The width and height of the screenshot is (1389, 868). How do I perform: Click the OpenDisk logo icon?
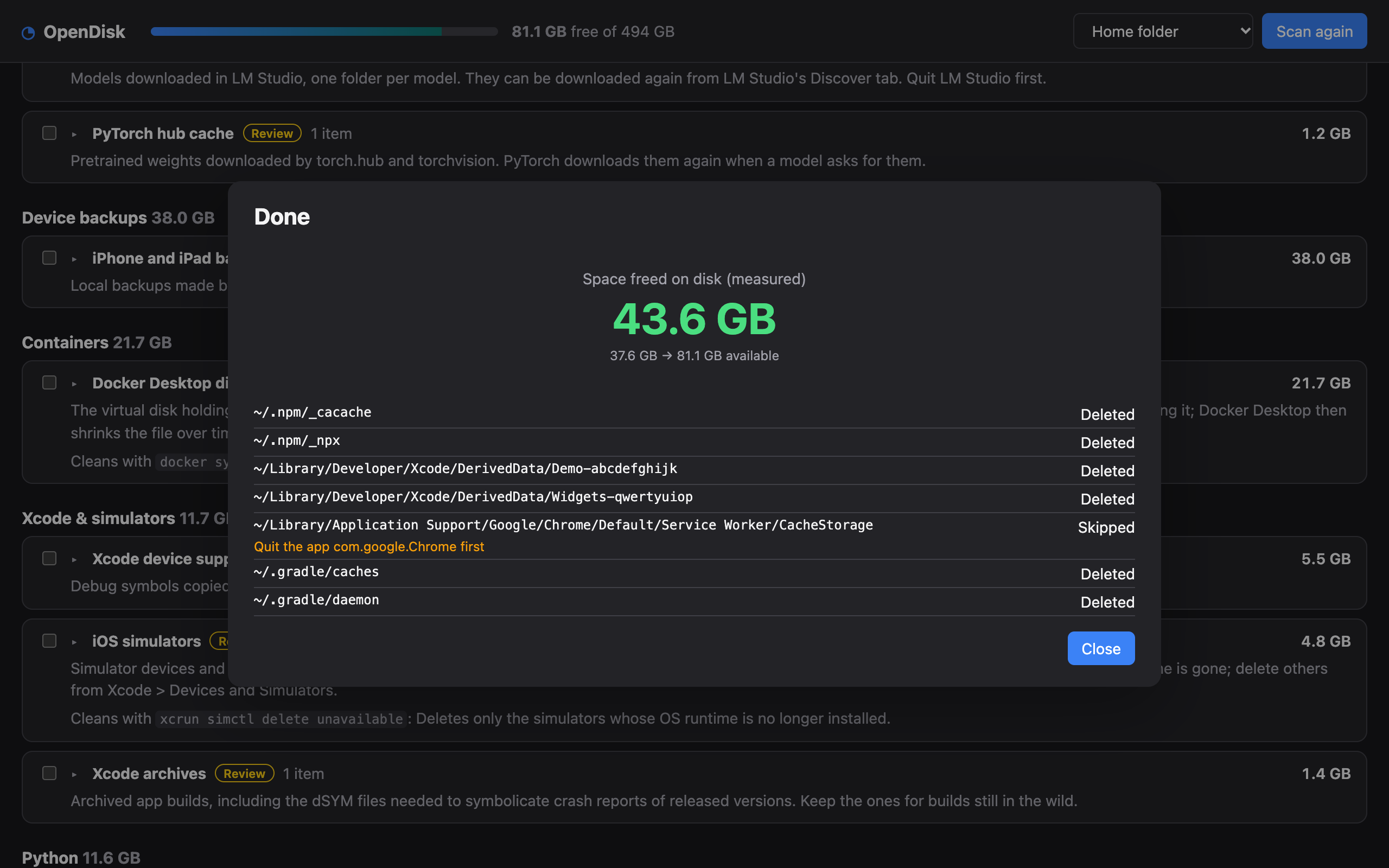coord(28,33)
